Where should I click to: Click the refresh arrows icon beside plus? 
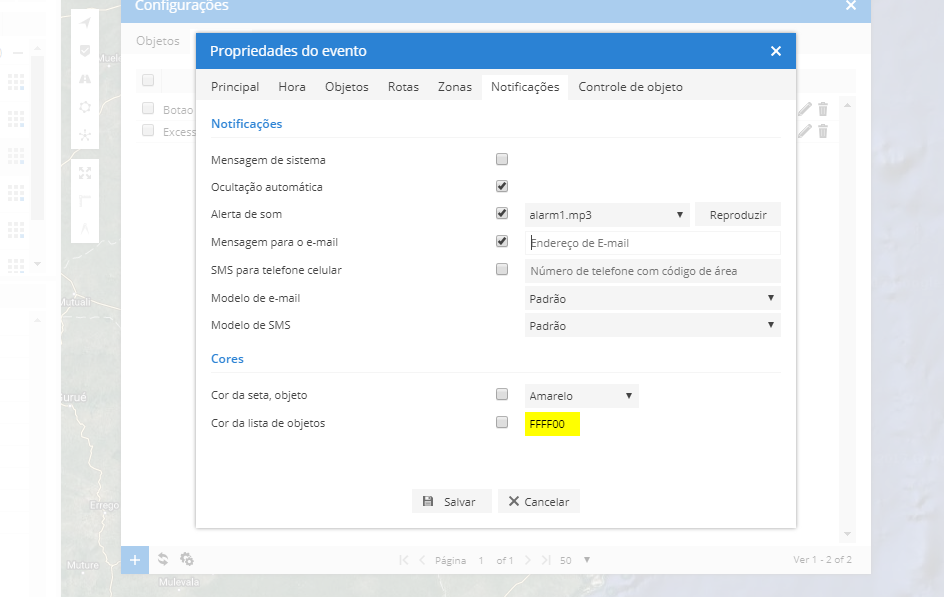click(x=163, y=559)
